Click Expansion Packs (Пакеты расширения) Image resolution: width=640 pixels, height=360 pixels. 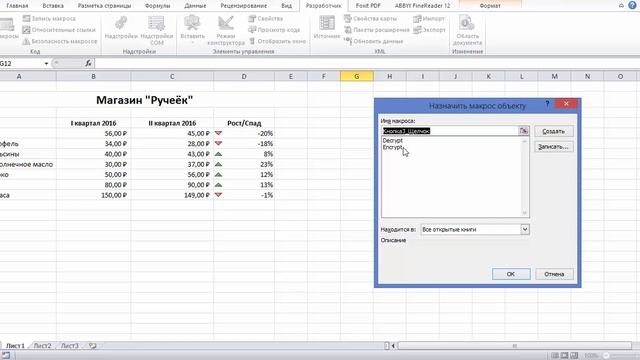click(x=377, y=30)
